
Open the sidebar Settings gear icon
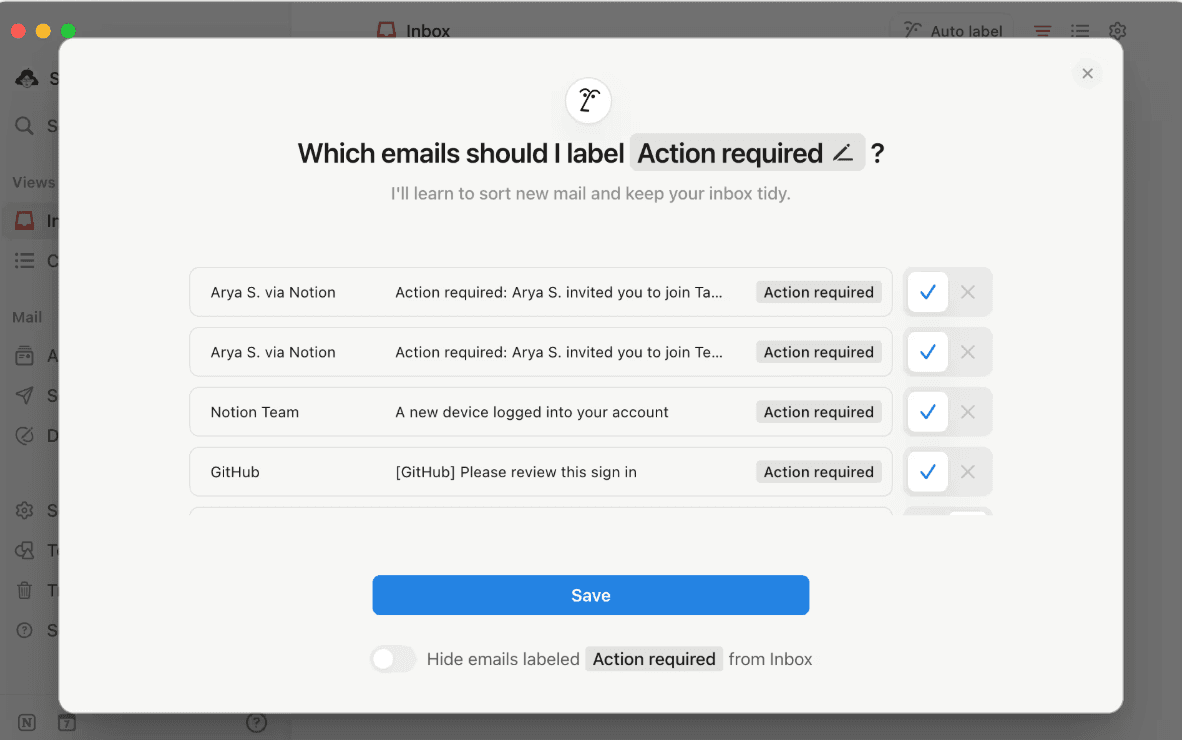coord(25,510)
